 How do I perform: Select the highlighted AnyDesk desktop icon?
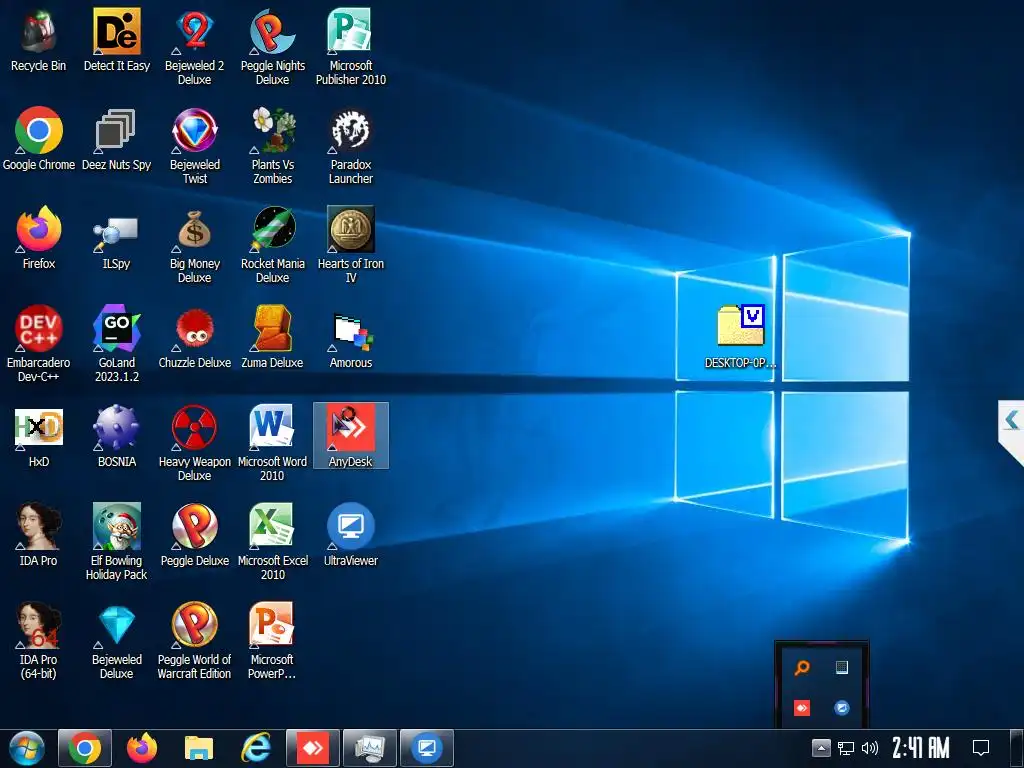pos(351,436)
